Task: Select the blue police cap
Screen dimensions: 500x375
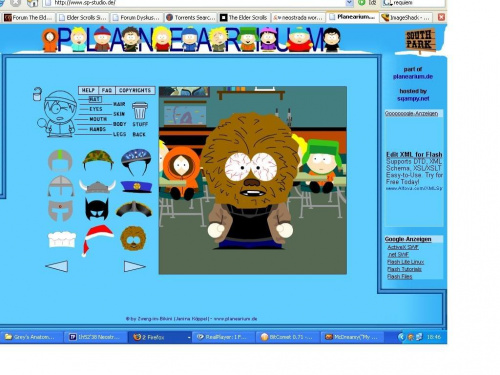Action: pos(136,187)
